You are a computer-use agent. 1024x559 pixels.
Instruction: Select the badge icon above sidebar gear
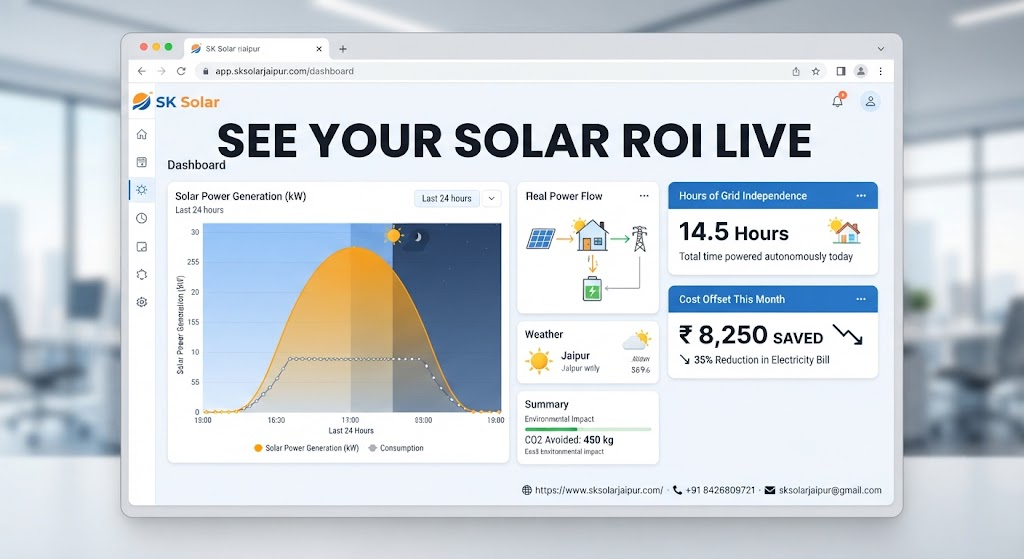coord(142,274)
